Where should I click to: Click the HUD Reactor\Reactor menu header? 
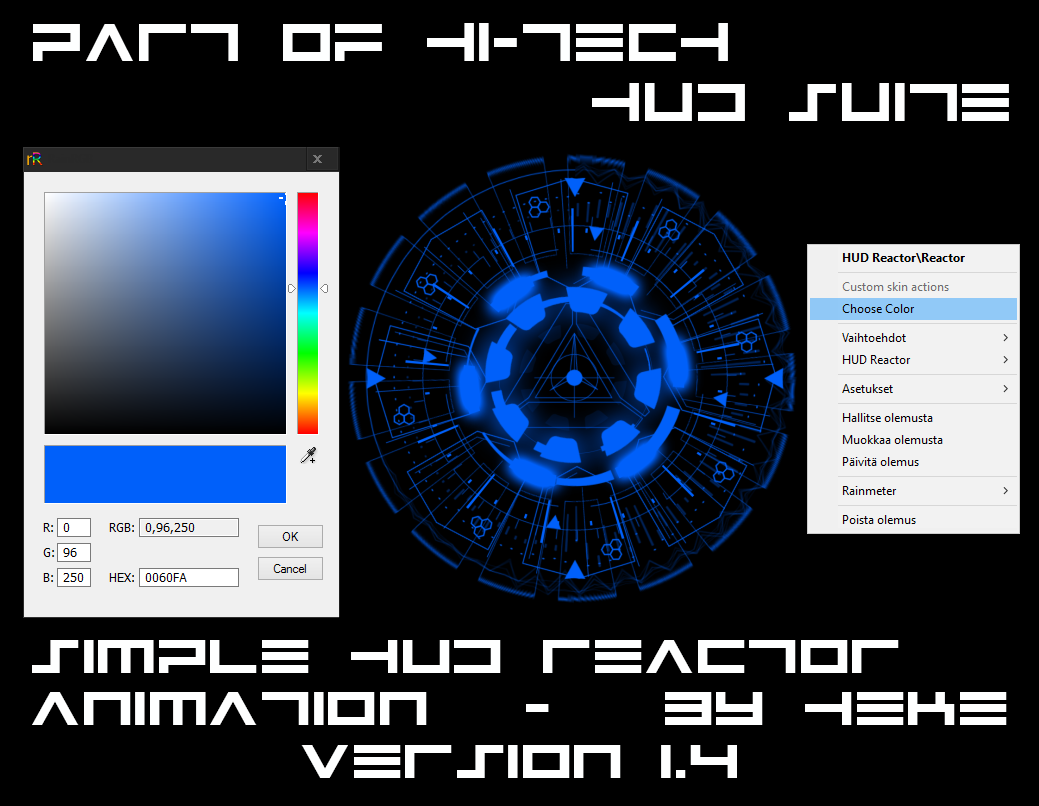pos(913,258)
